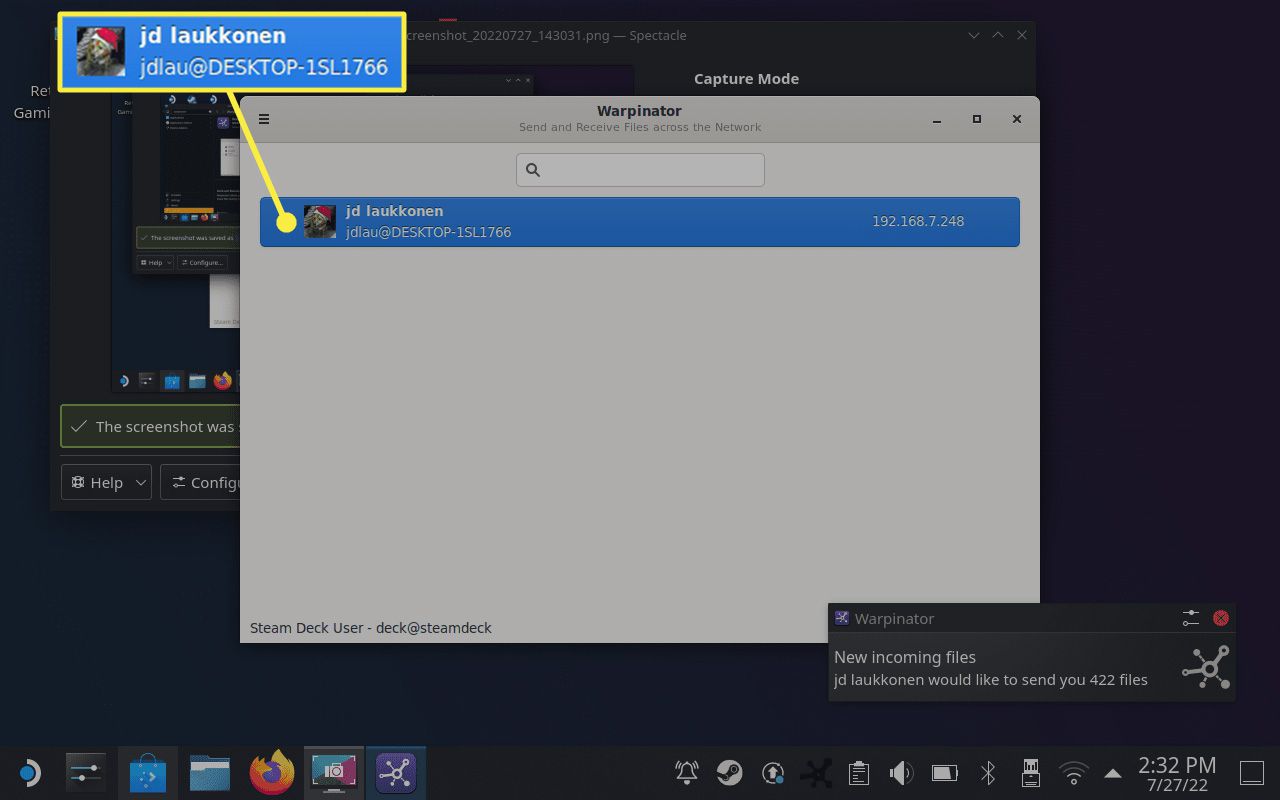1280x800 pixels.
Task: Open the New incoming files notification
Action: [1031, 652]
